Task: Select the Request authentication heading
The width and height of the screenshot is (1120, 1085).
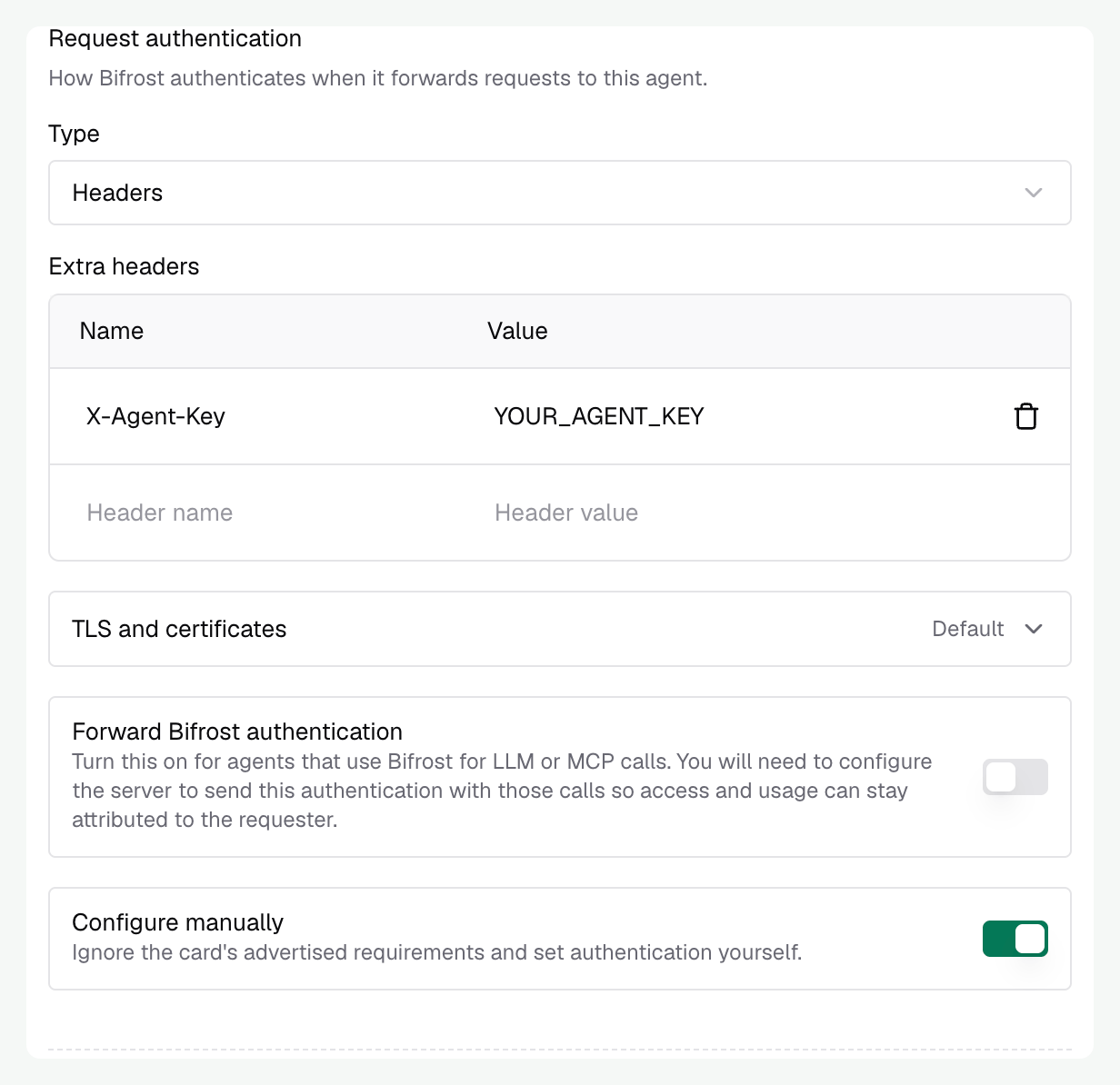Action: (x=175, y=38)
